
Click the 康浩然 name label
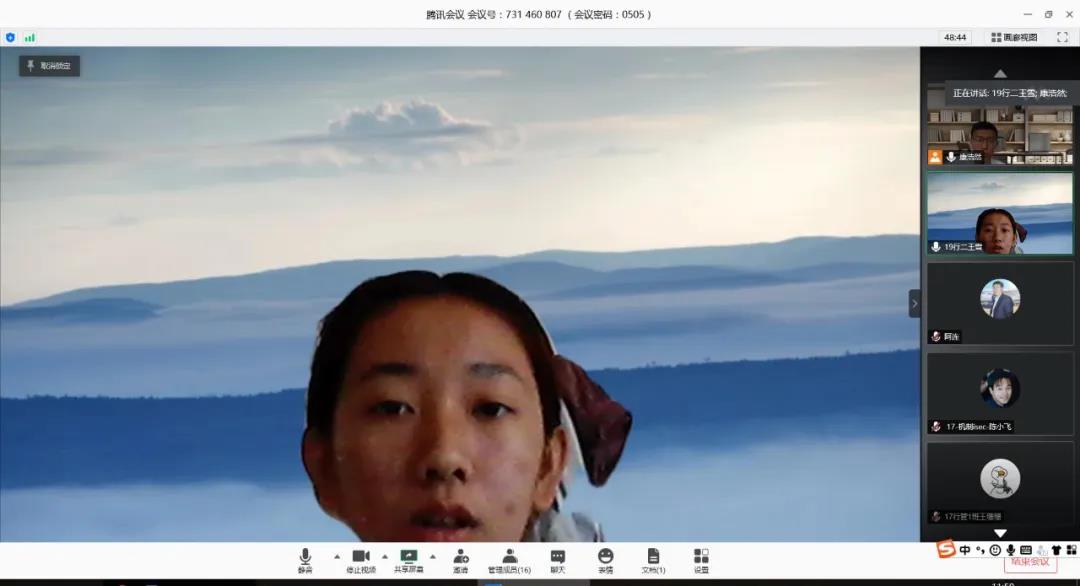(x=970, y=157)
